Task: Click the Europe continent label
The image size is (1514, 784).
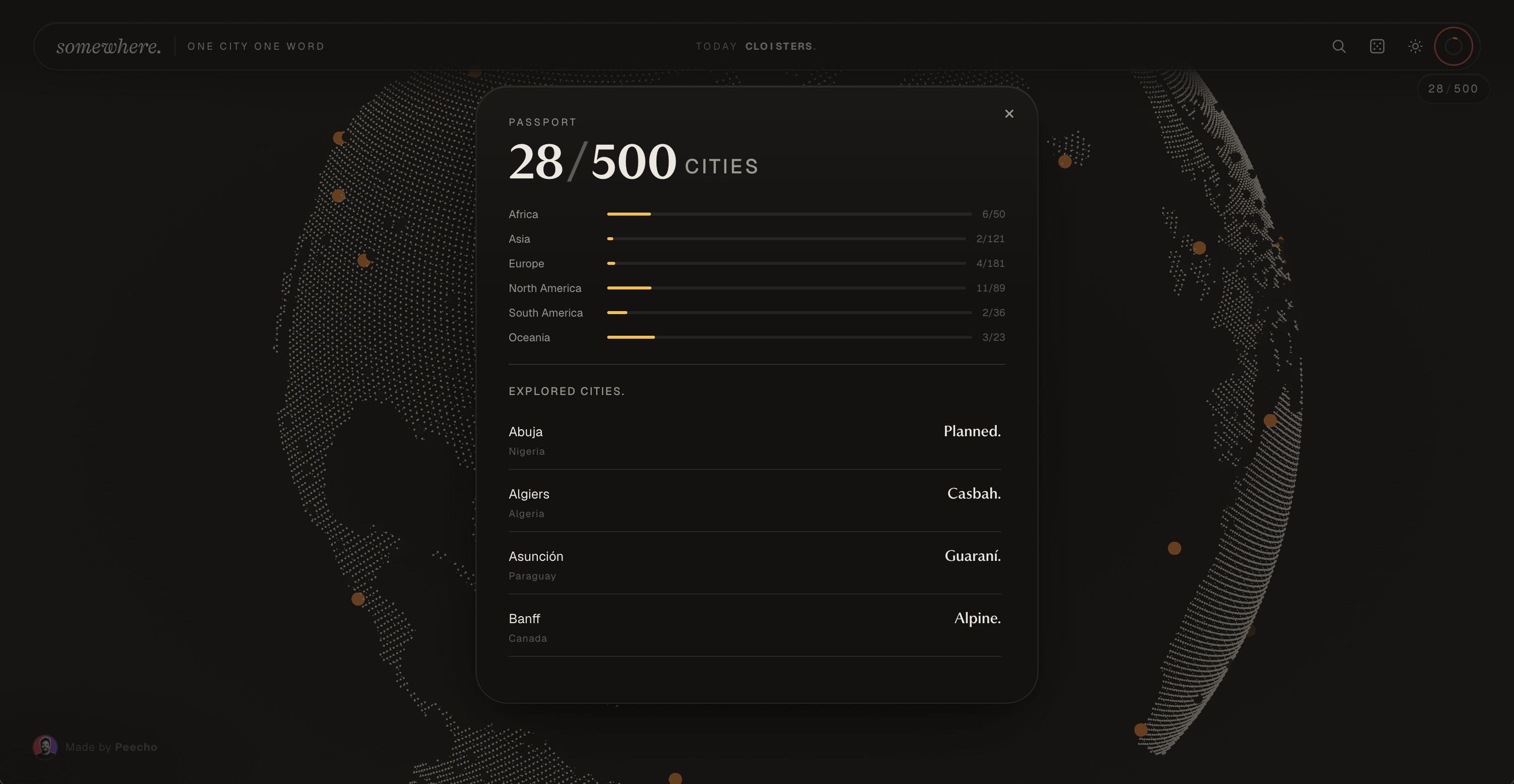Action: click(x=526, y=264)
